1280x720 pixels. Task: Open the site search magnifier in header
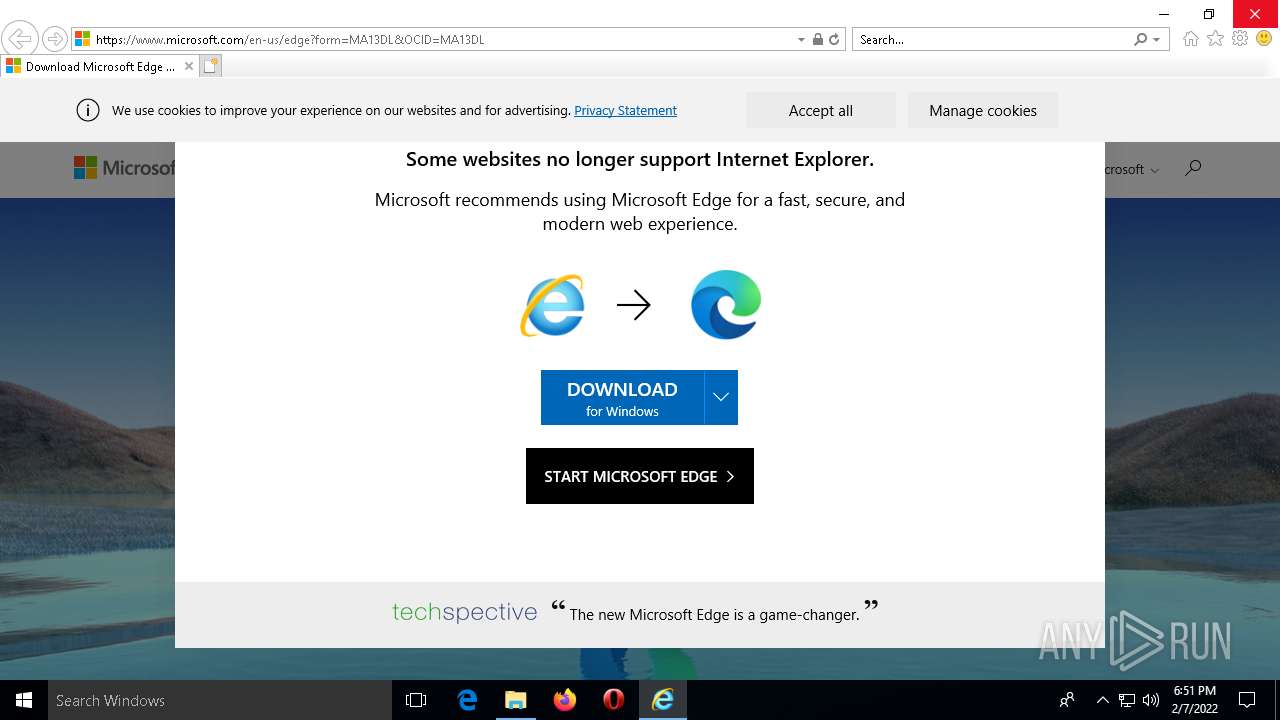pyautogui.click(x=1193, y=168)
